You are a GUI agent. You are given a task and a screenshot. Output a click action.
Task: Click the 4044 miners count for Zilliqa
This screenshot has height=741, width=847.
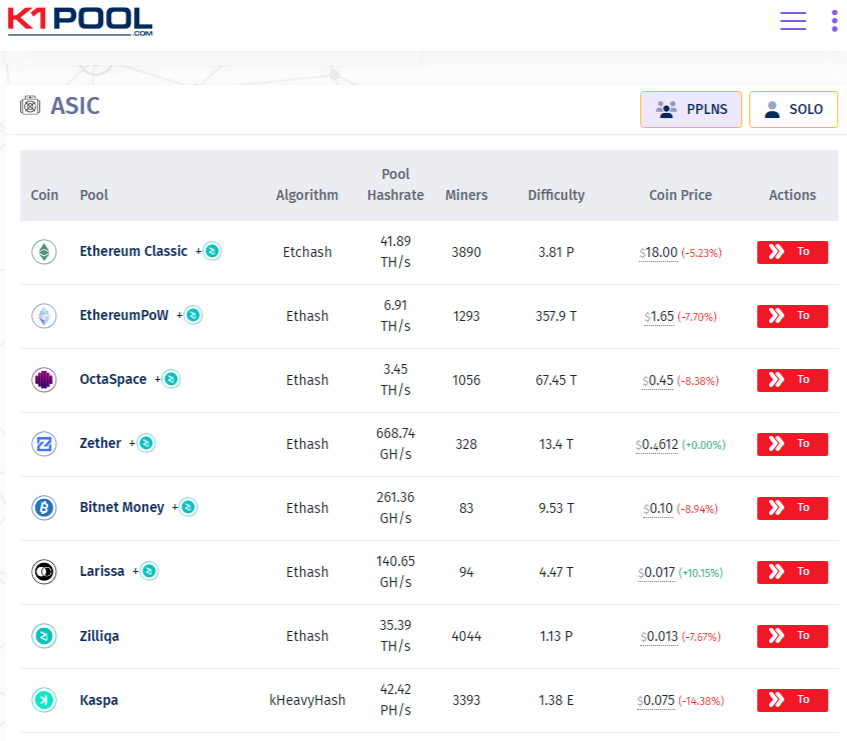point(466,636)
